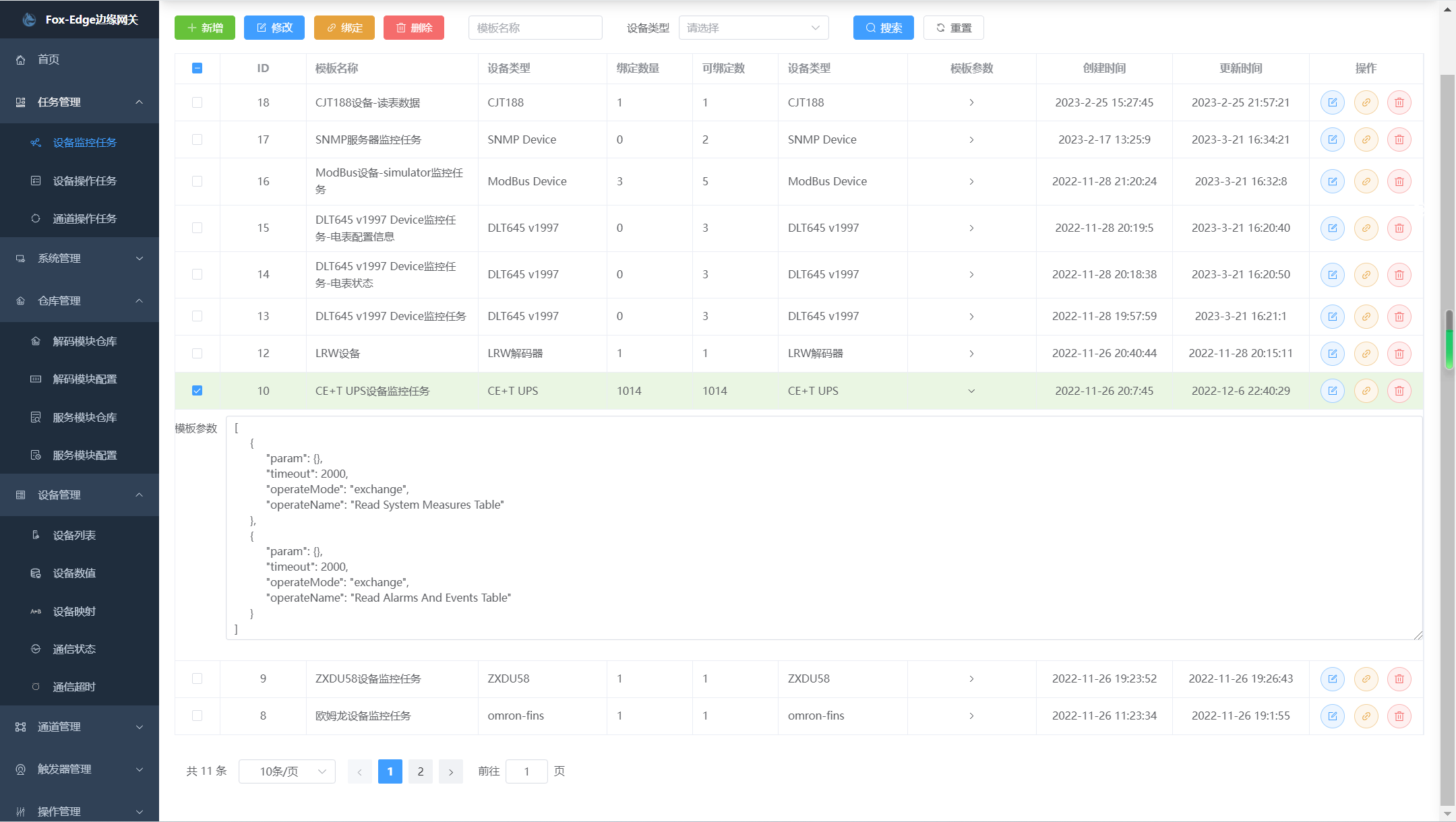The width and height of the screenshot is (1456, 822).
Task: Open 首页 in the sidebar
Action: (x=80, y=59)
